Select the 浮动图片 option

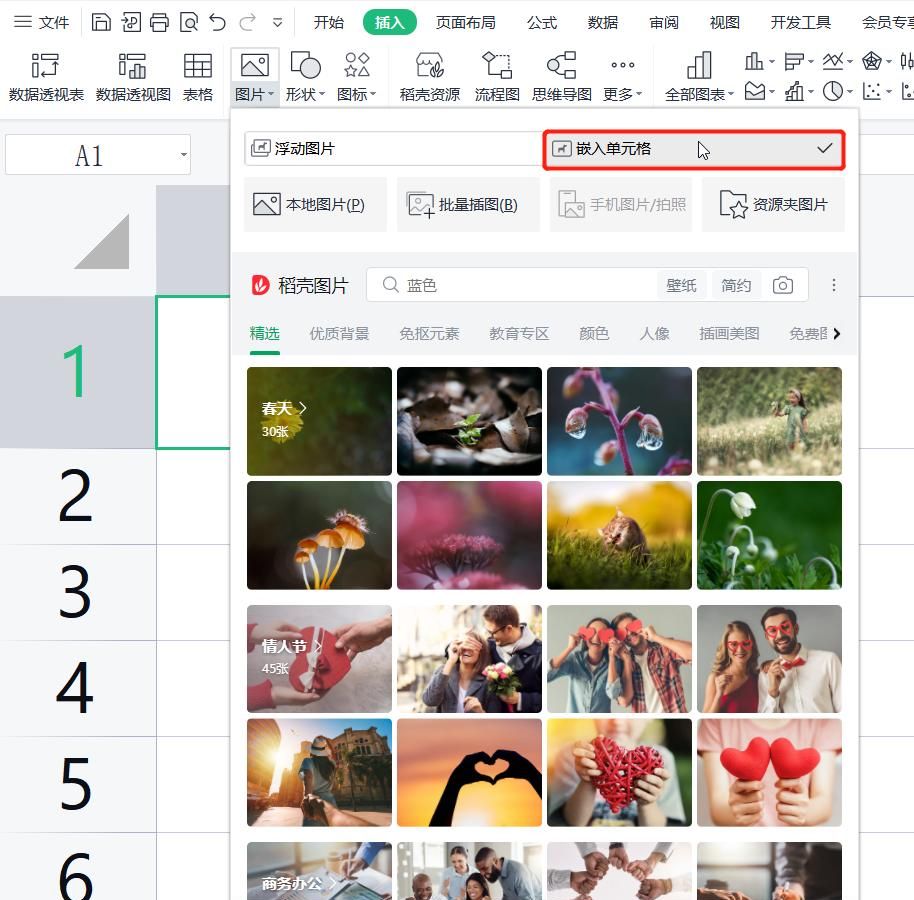click(x=394, y=149)
